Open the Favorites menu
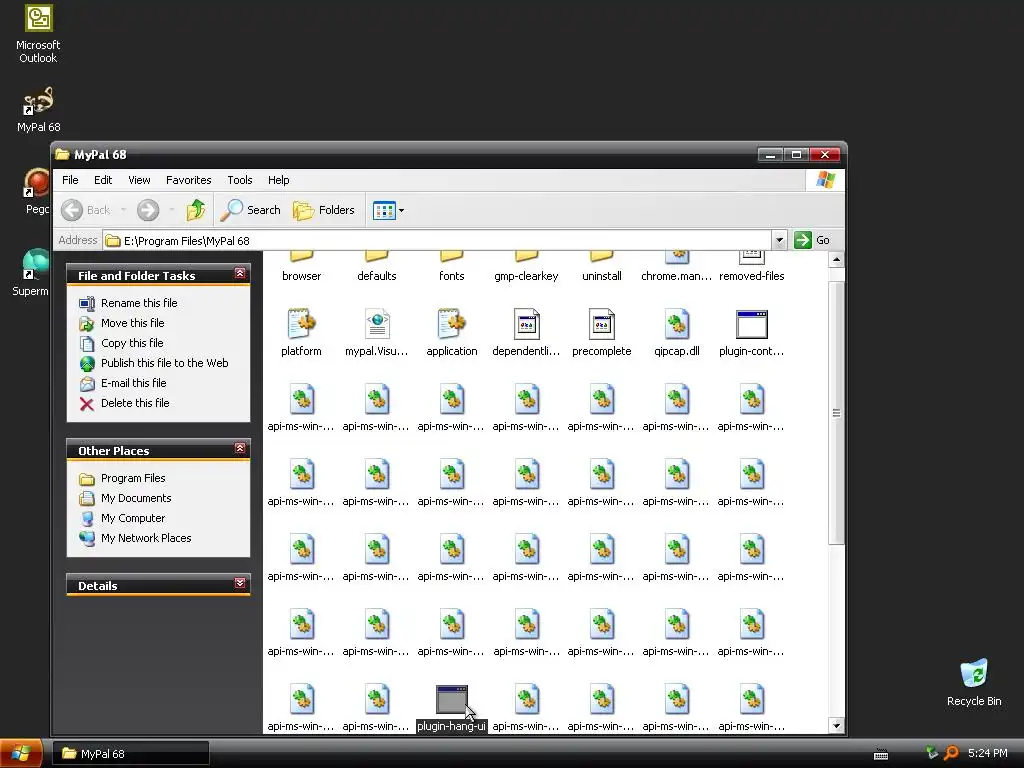Image resolution: width=1024 pixels, height=768 pixels. coord(189,180)
